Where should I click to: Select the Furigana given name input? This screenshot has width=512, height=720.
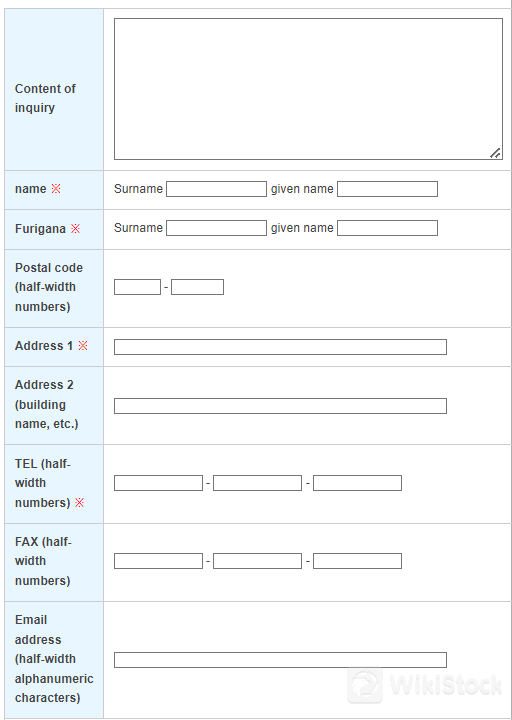[x=387, y=228]
